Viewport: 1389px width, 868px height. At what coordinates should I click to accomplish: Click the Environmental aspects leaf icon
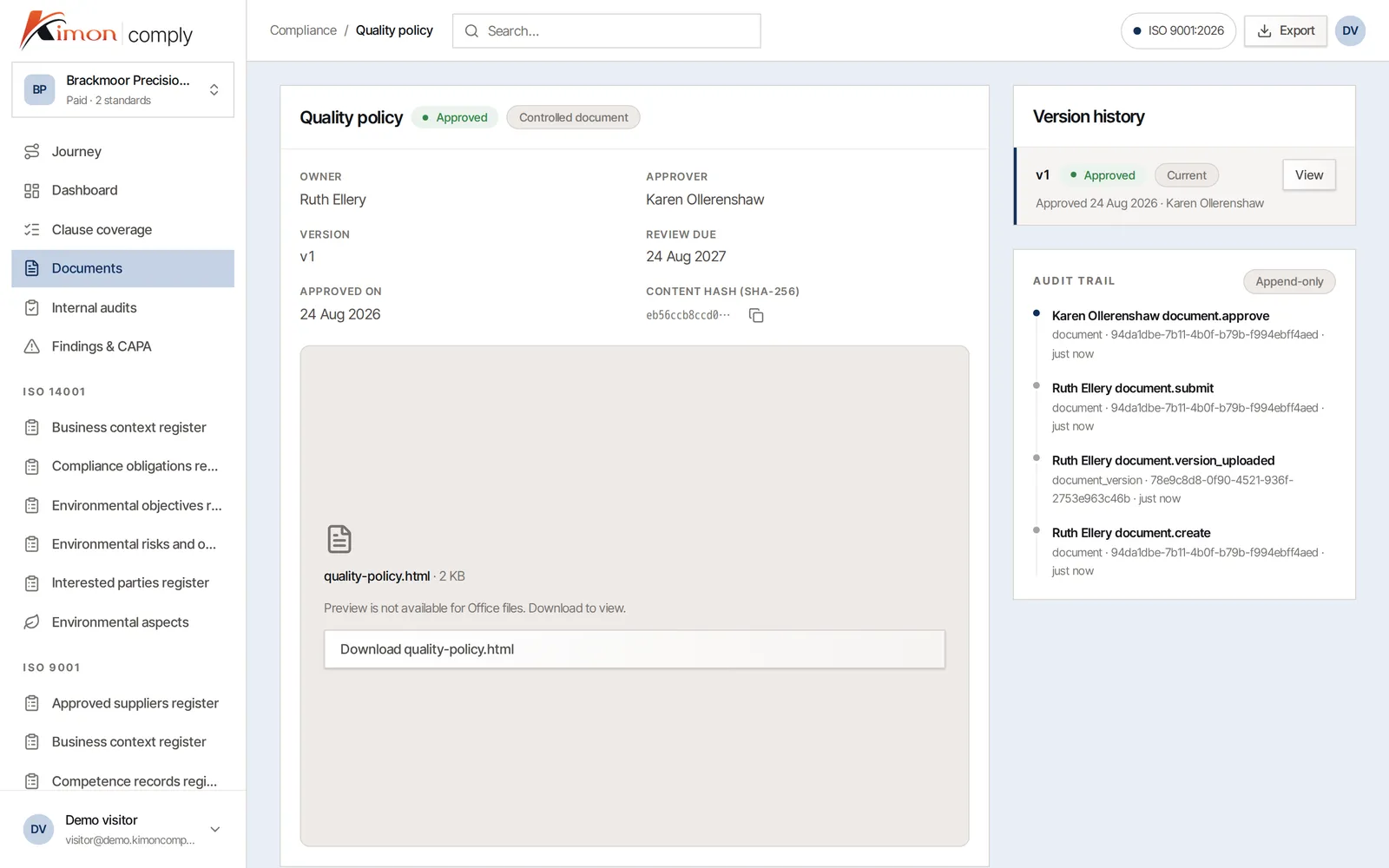pos(32,622)
